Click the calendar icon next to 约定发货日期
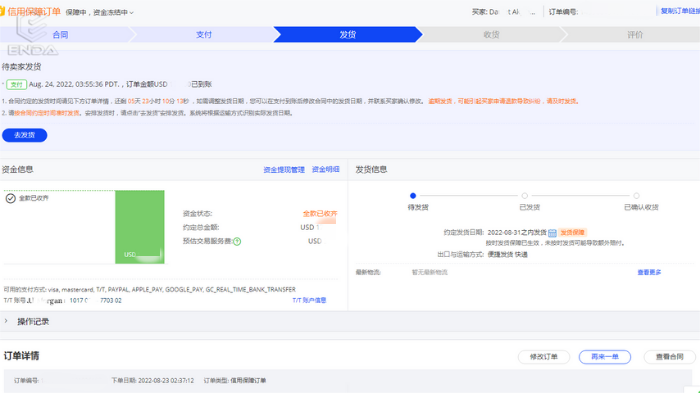 pos(552,233)
